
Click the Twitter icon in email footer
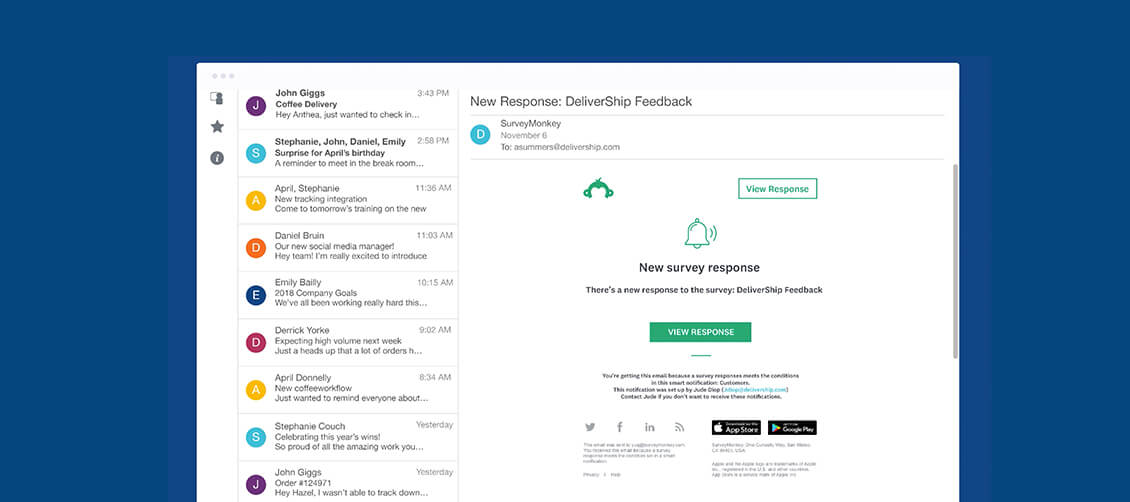[590, 427]
